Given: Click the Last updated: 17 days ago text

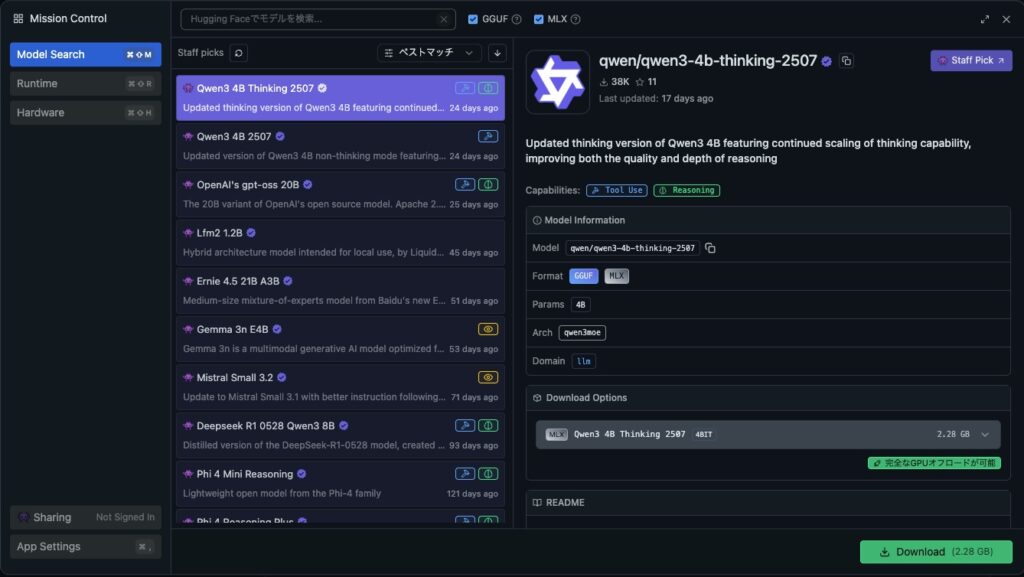Looking at the screenshot, I should click(x=656, y=99).
